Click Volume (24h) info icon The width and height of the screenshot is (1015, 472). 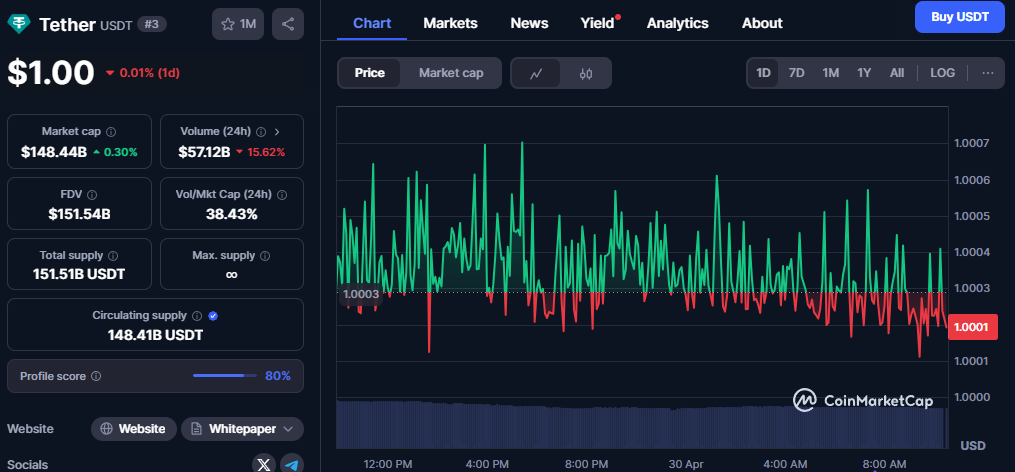pos(261,131)
